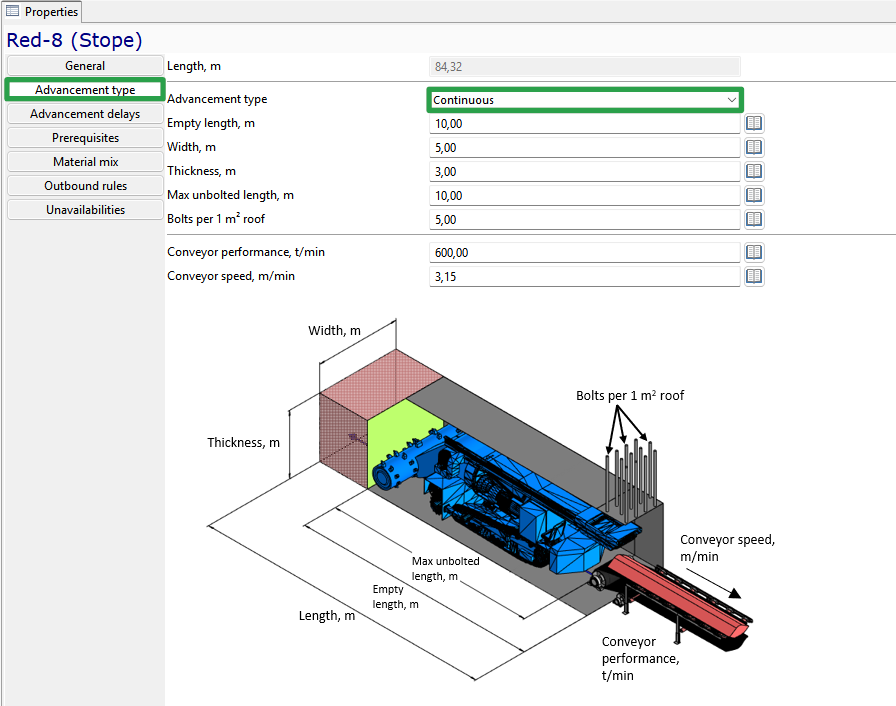The image size is (896, 706).
Task: Open book icon next to Thickness field
Action: tap(754, 171)
